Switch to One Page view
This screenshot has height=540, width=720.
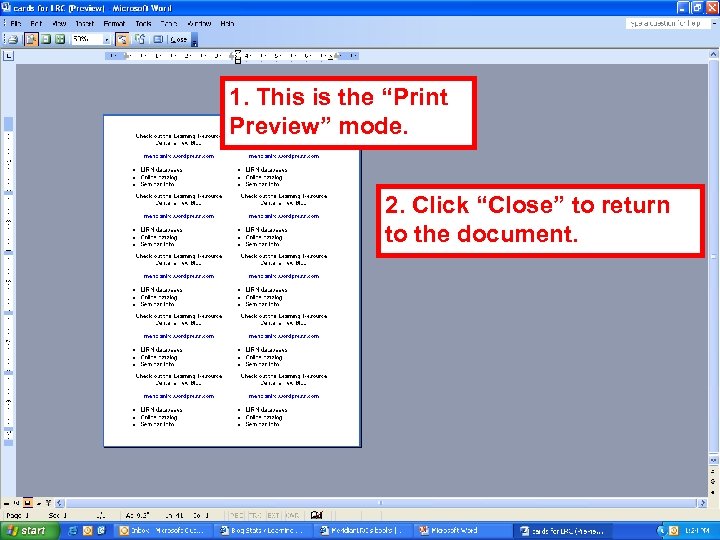45,39
